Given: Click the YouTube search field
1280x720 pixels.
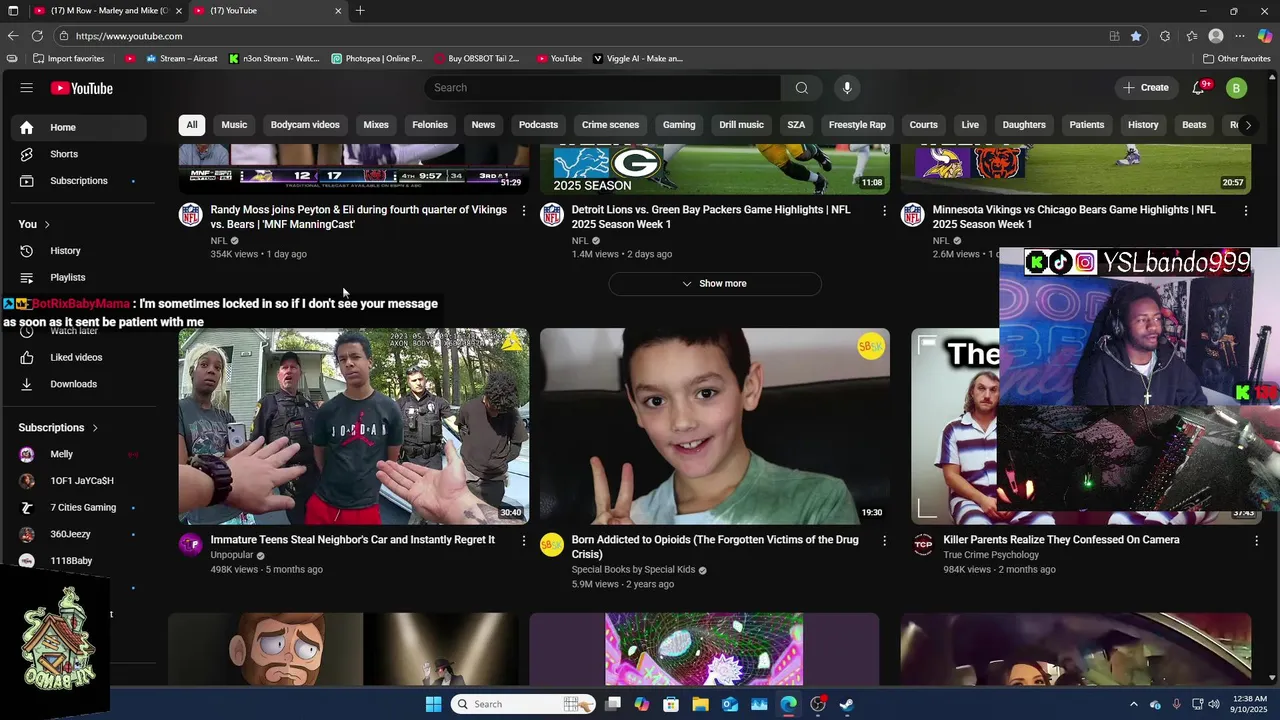Looking at the screenshot, I should (603, 88).
